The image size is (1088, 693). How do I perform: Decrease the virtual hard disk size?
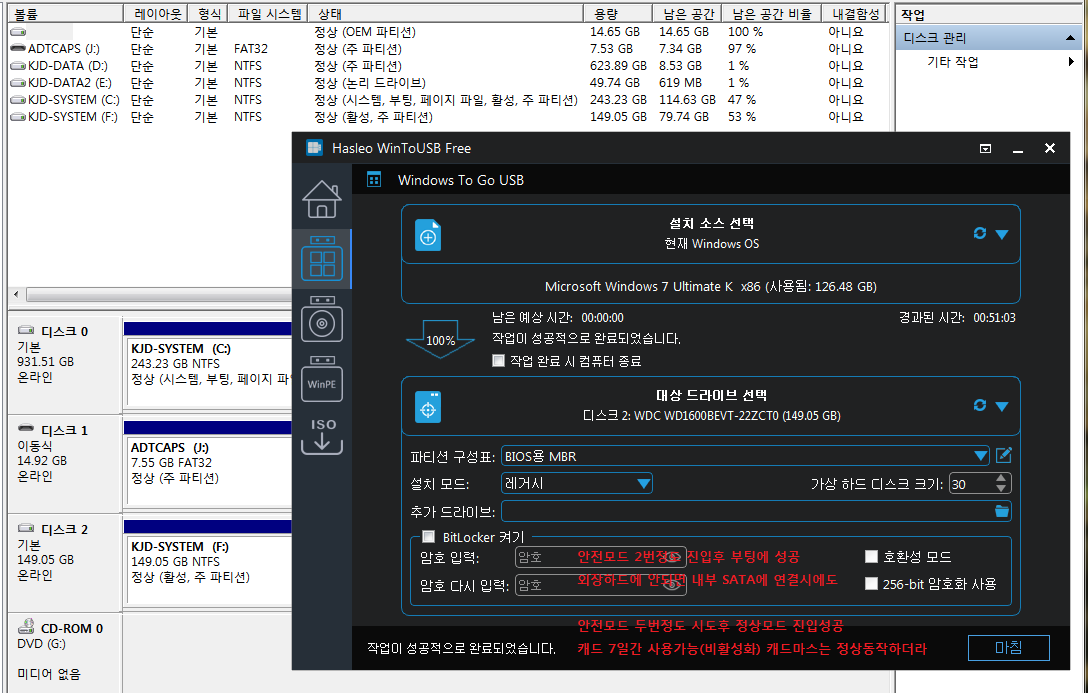(x=1001, y=488)
